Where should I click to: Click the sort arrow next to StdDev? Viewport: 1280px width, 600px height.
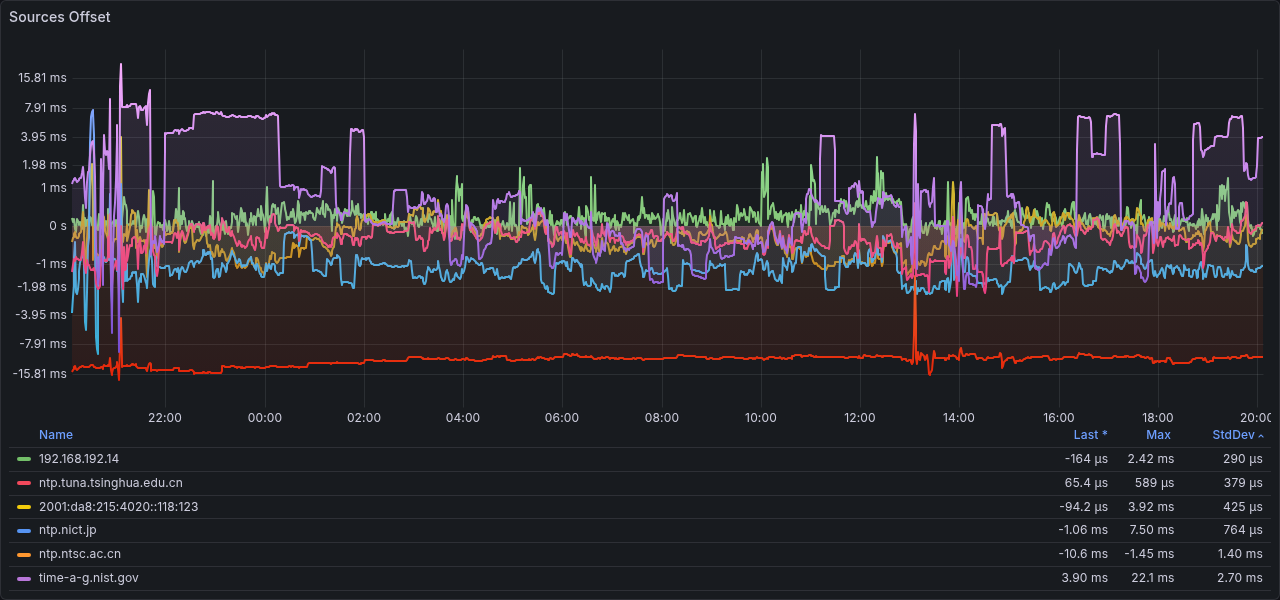(1261, 436)
